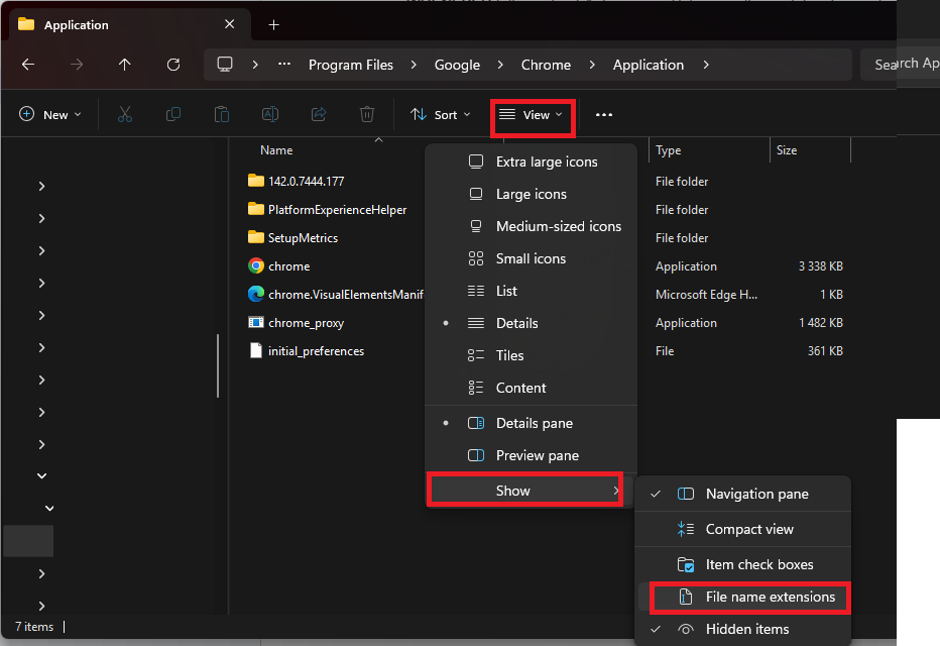Click the Delete trash icon

(367, 114)
